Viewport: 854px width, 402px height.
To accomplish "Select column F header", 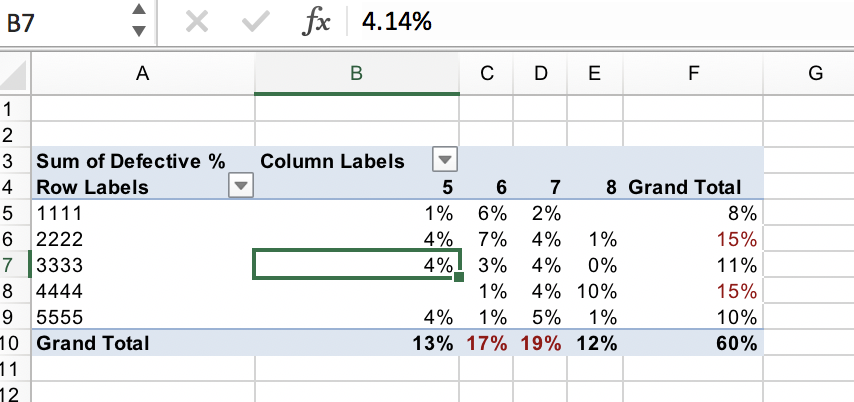I will pyautogui.click(x=693, y=74).
